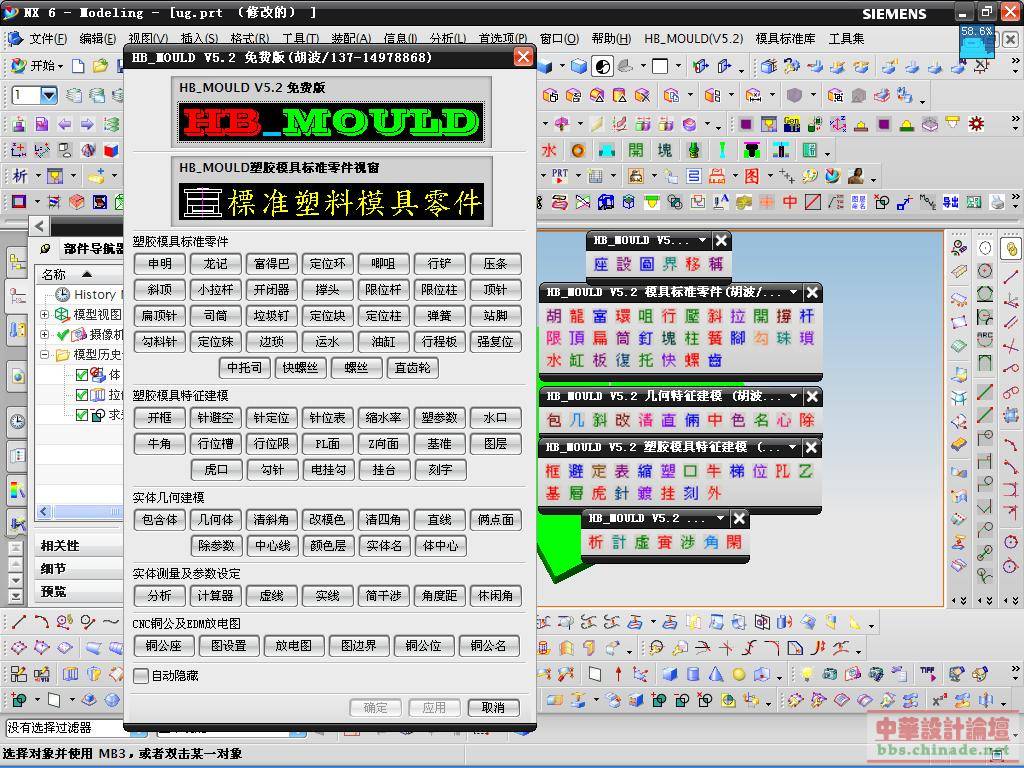Toggle the checkbox beside 体 in model history
Viewport: 1024px width, 768px height.
(82, 375)
